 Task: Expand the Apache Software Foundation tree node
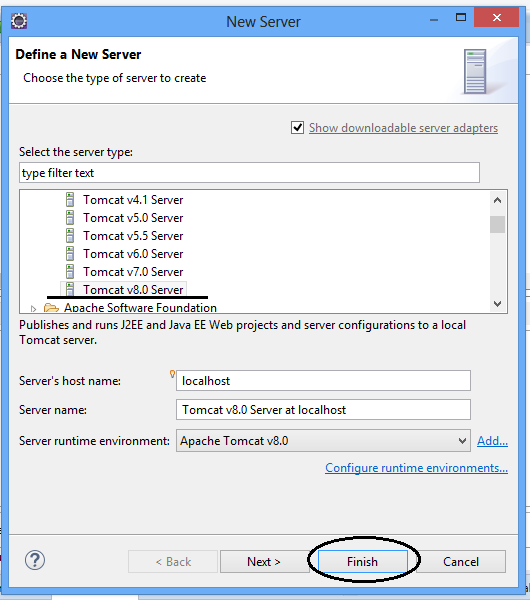[33, 308]
